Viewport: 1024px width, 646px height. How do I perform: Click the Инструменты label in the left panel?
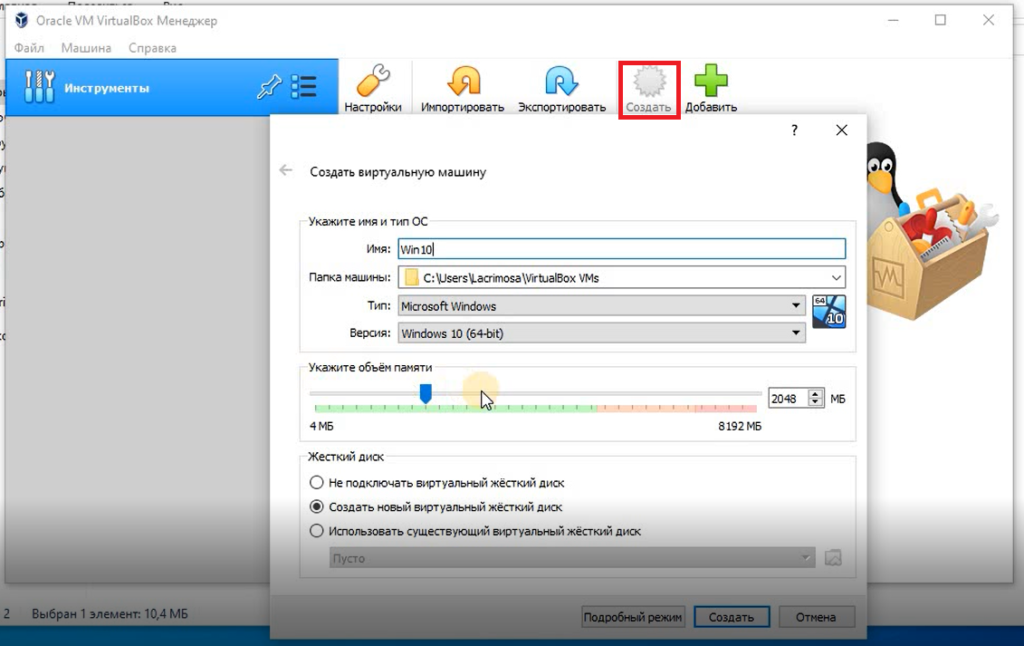pyautogui.click(x=106, y=88)
